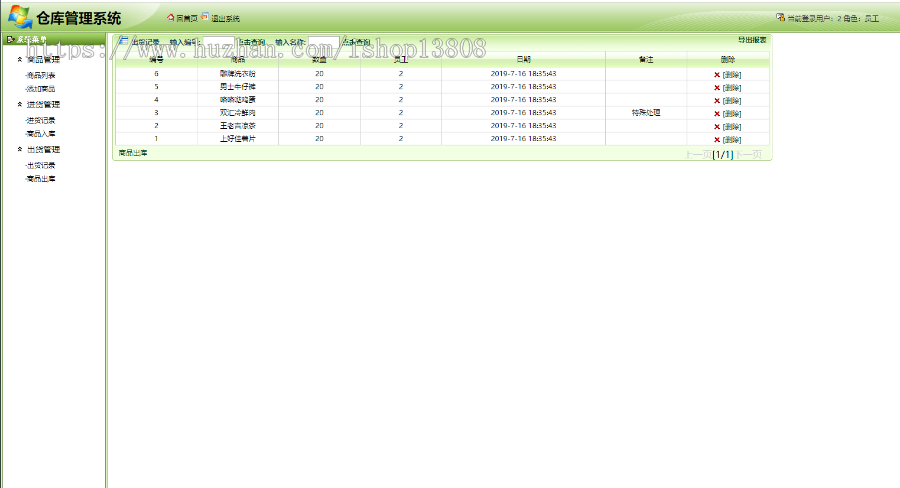This screenshot has width=900, height=488.
Task: Open 商品列表 in the sidebar
Action: [41, 75]
